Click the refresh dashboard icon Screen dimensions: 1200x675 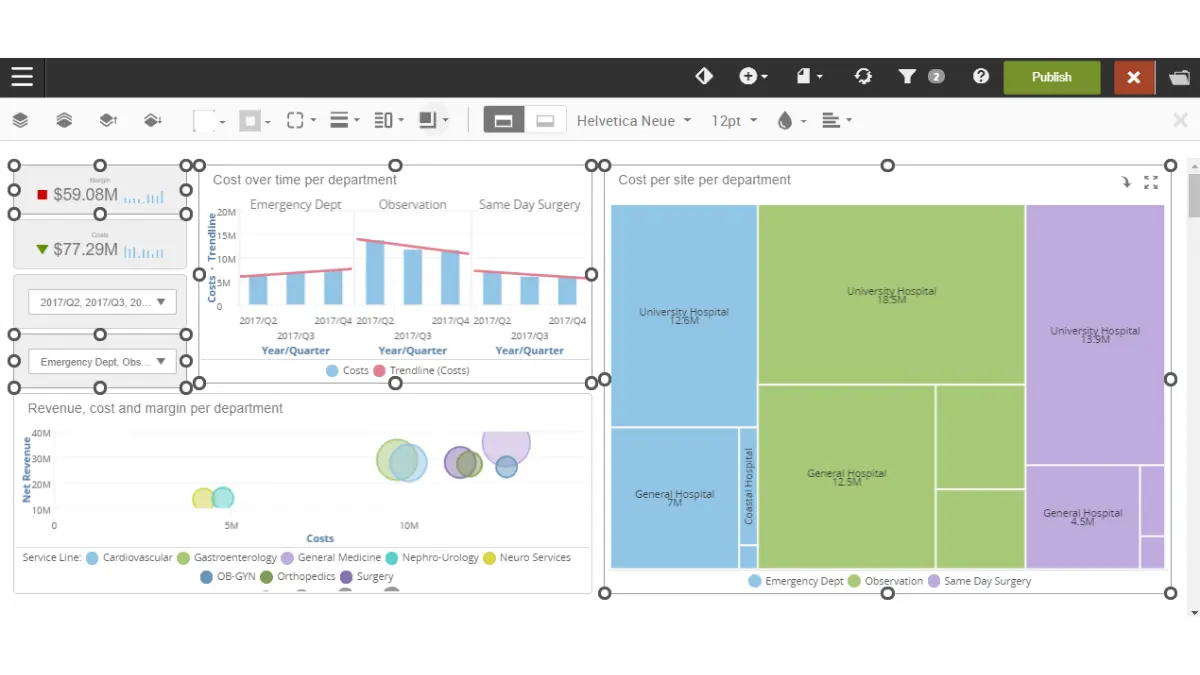coord(863,77)
